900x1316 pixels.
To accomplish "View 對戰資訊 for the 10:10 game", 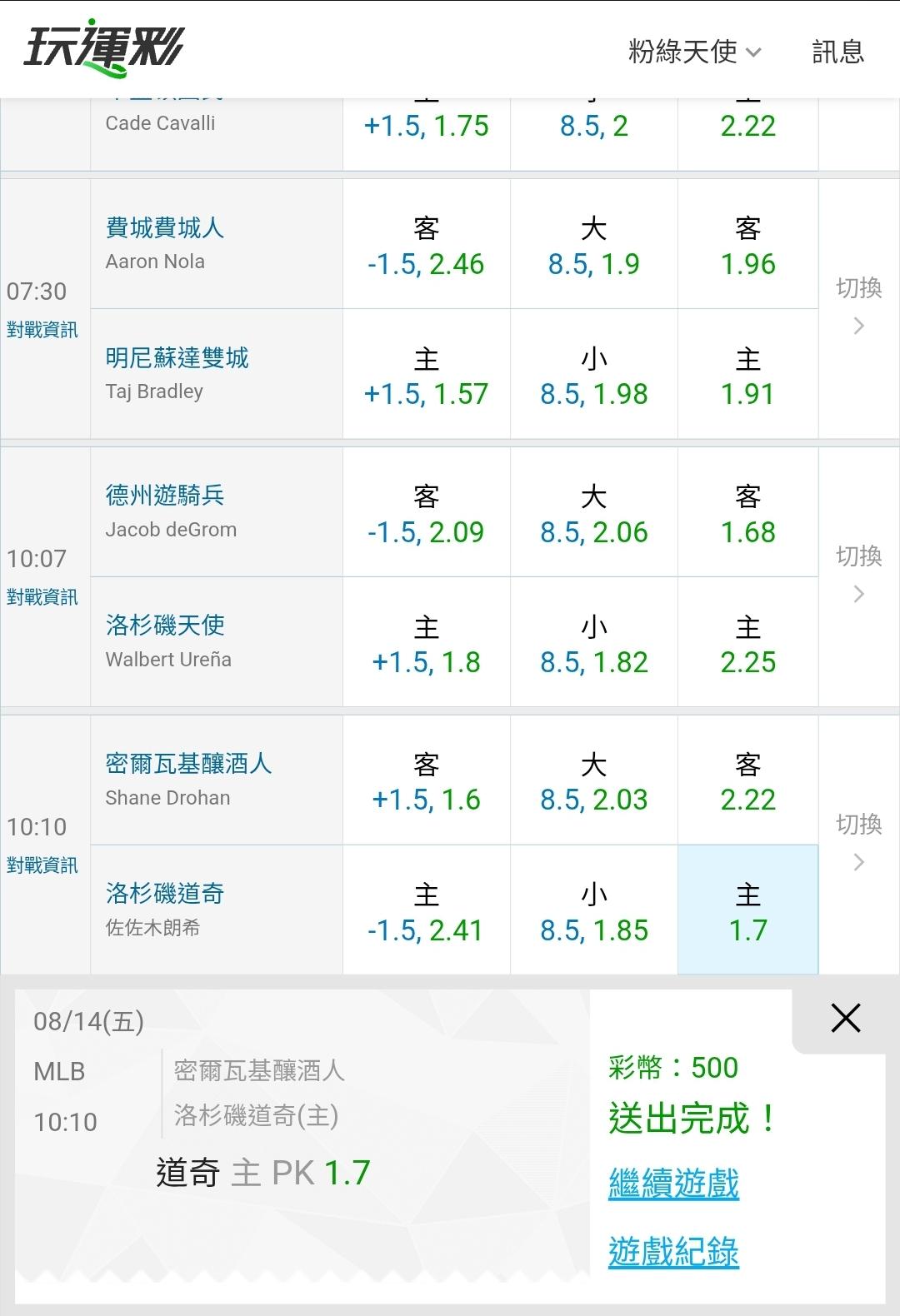I will (42, 865).
